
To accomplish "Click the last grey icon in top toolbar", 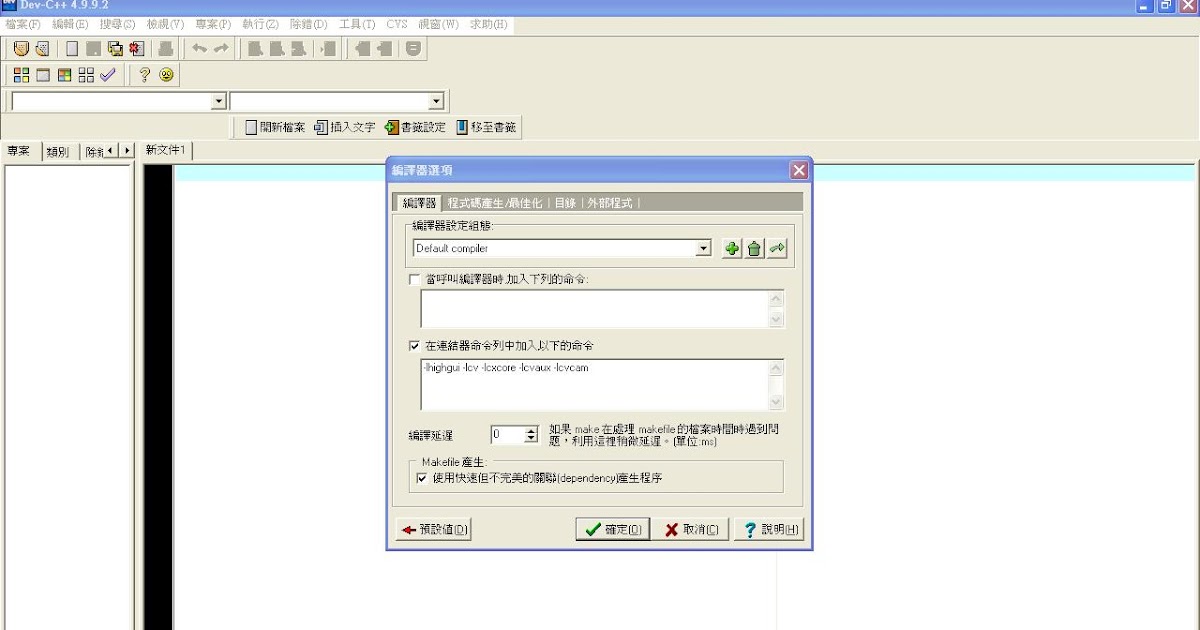I will (x=413, y=48).
